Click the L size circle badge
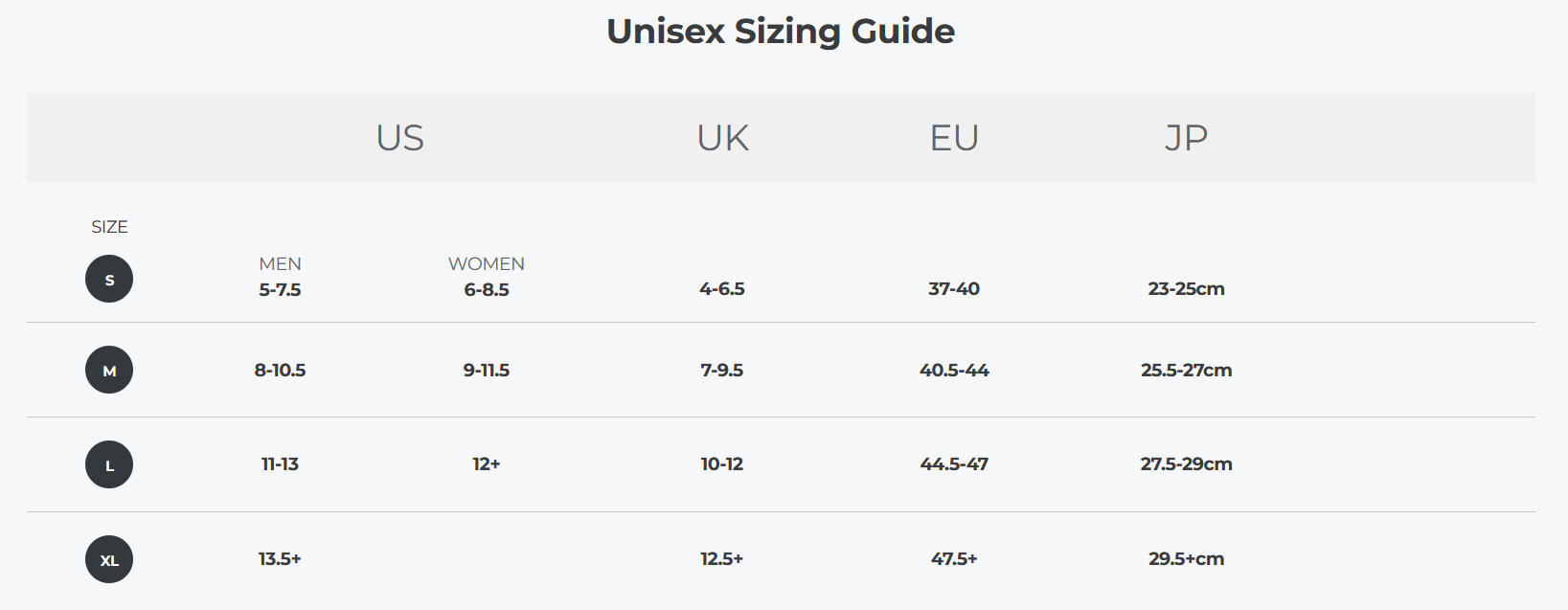The image size is (1568, 610). (109, 464)
